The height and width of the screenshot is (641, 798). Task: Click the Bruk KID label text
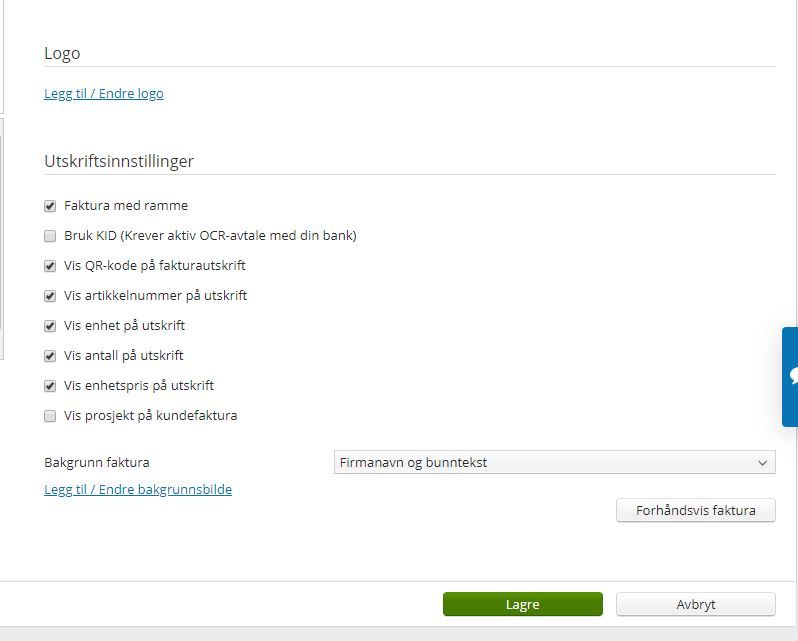(x=210, y=236)
